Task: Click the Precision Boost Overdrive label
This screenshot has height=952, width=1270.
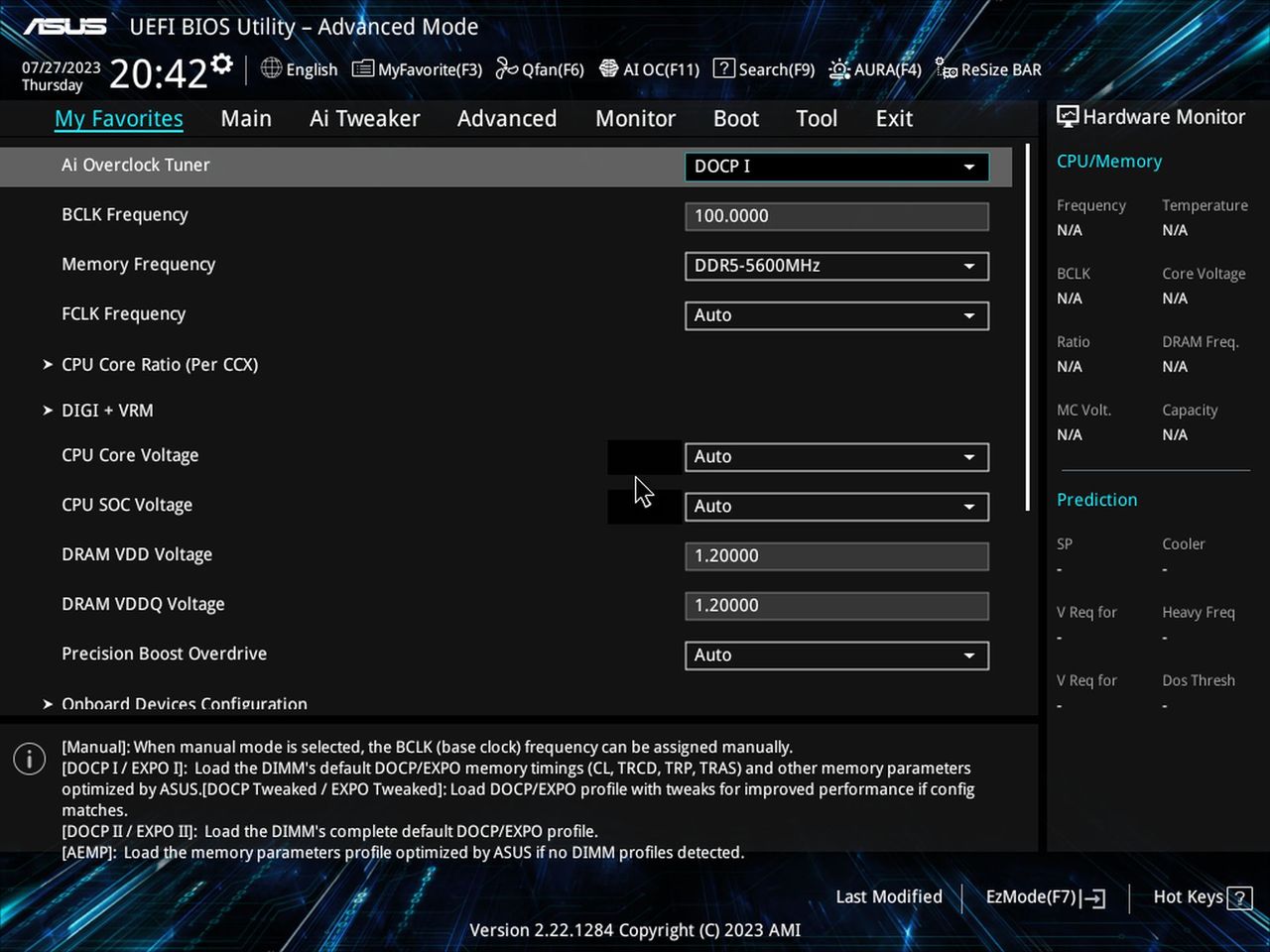Action: click(x=165, y=654)
